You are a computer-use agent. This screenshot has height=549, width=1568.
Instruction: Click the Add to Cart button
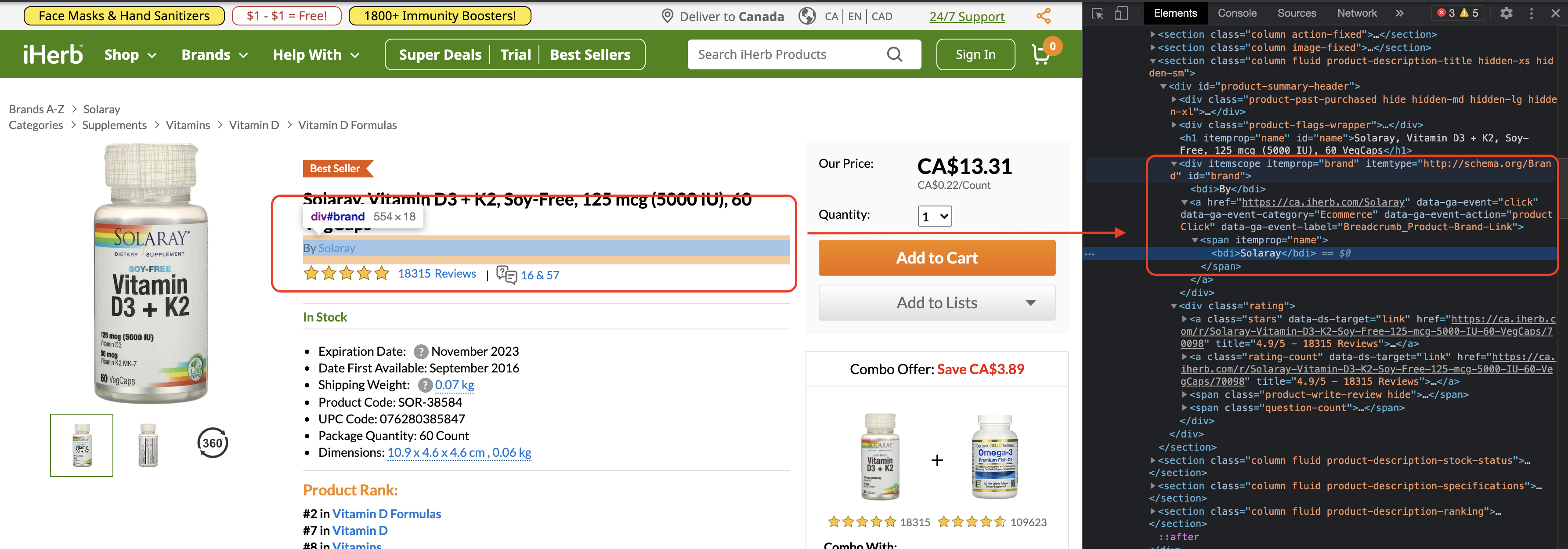click(x=937, y=257)
